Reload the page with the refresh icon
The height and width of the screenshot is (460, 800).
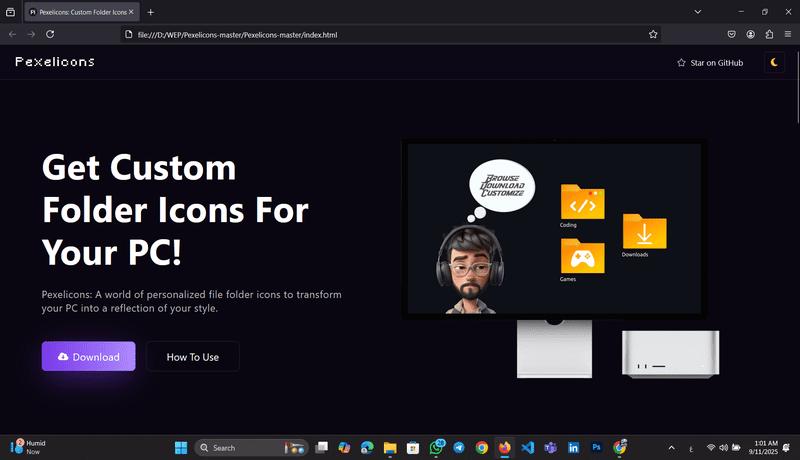click(x=50, y=34)
